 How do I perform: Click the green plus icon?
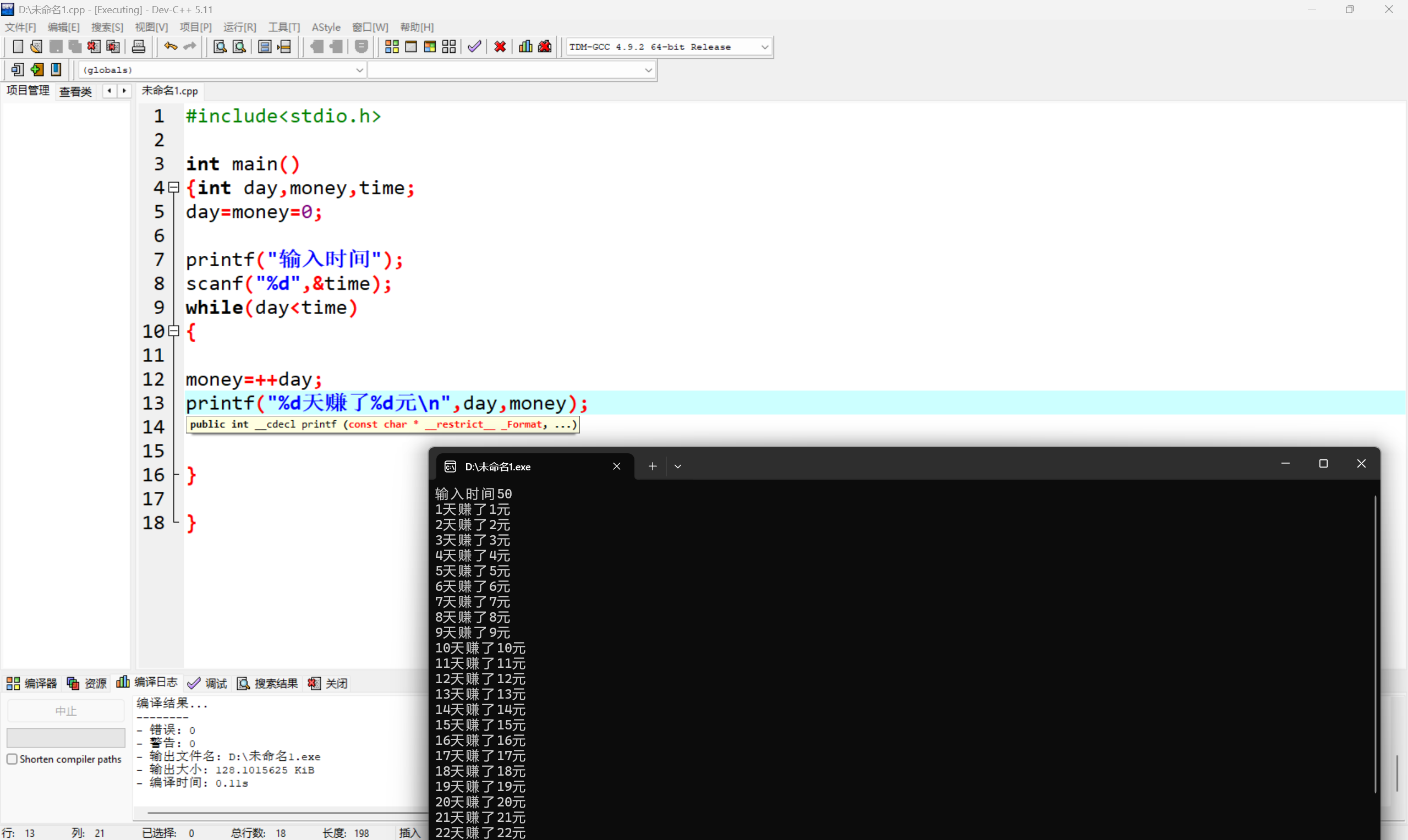(x=37, y=70)
